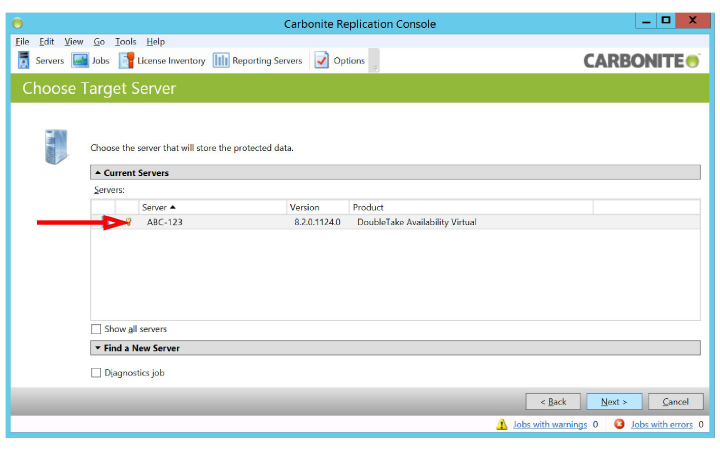Maximize the Carbonite Replication Console window
Viewport: 720px width, 456px height.
666,21
